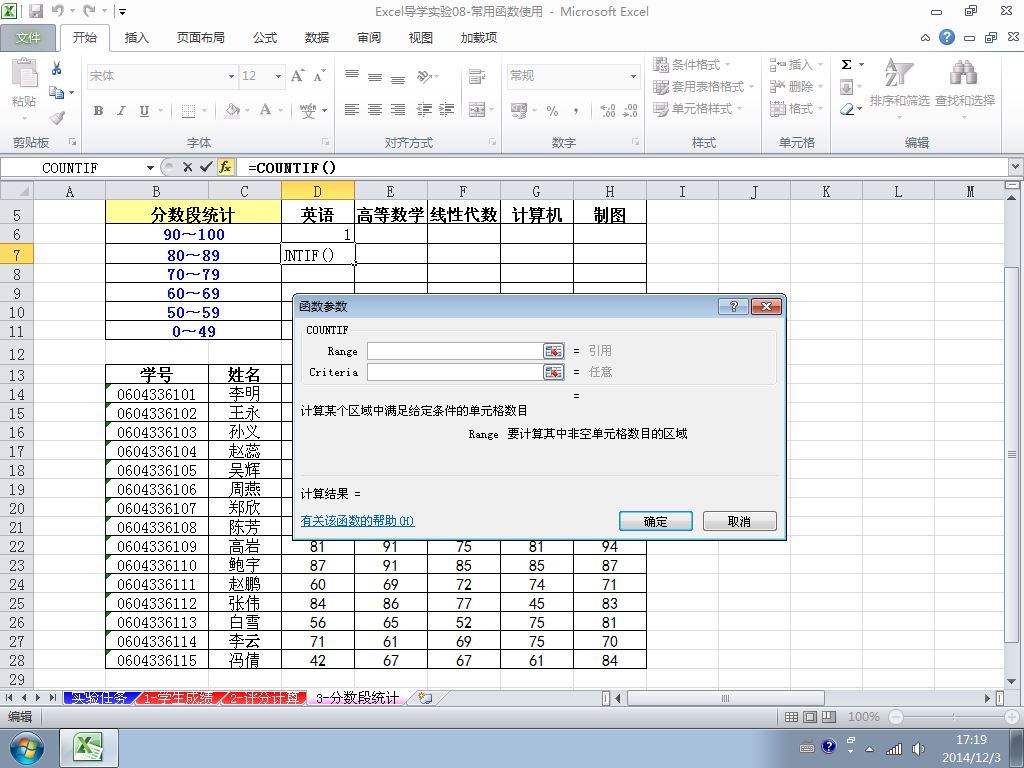This screenshot has width=1024, height=768.
Task: Open the 1-学生成绩 sheet tab
Action: click(178, 698)
